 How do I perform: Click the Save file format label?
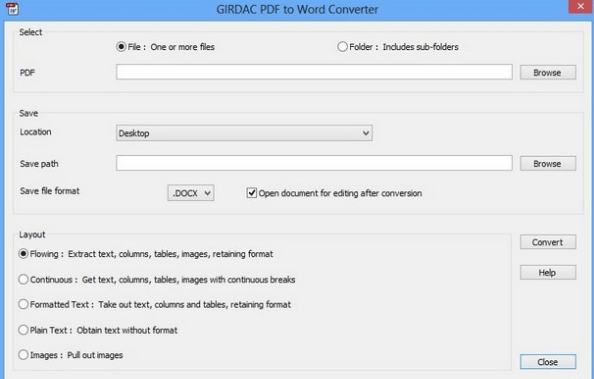[50, 191]
